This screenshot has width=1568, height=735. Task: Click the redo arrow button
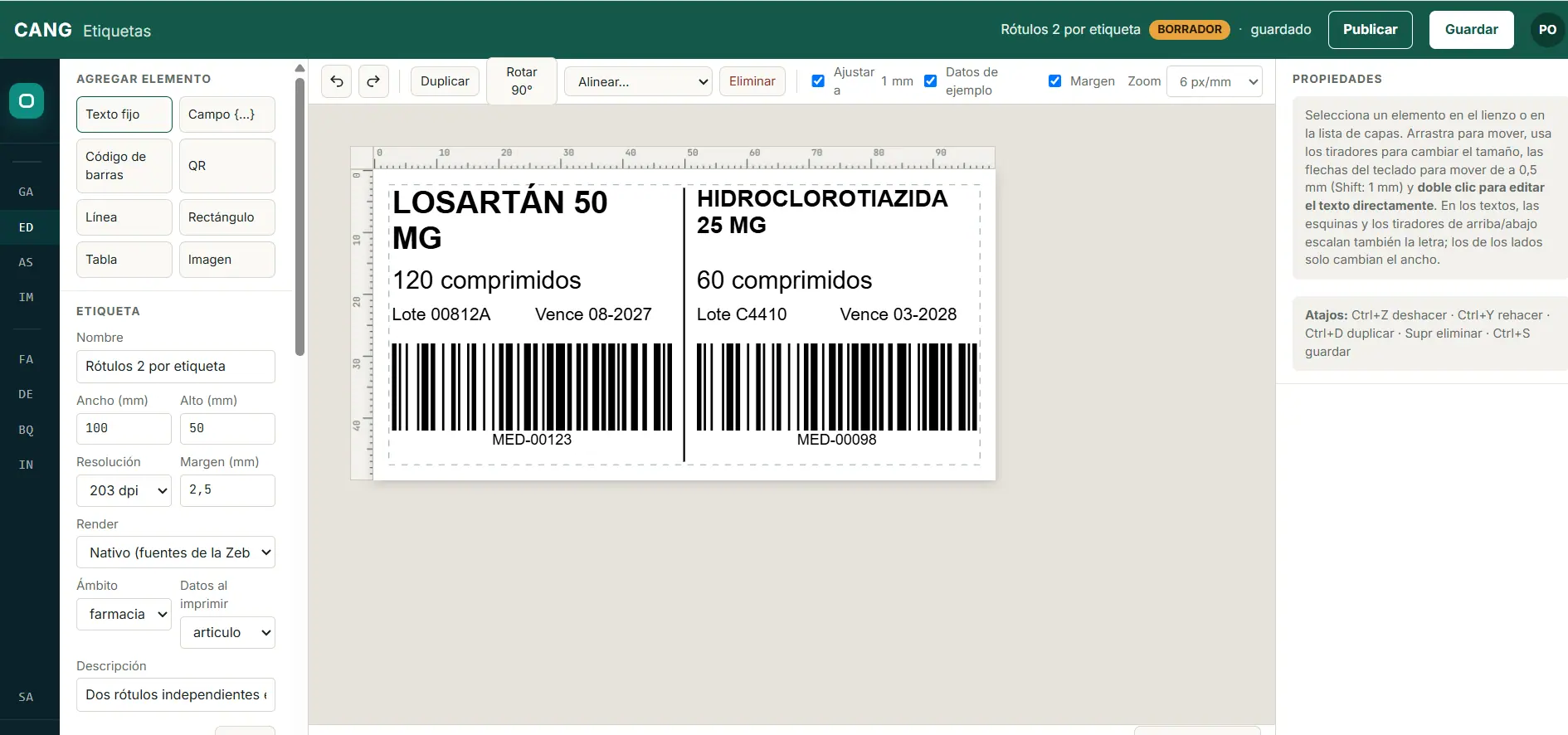373,81
